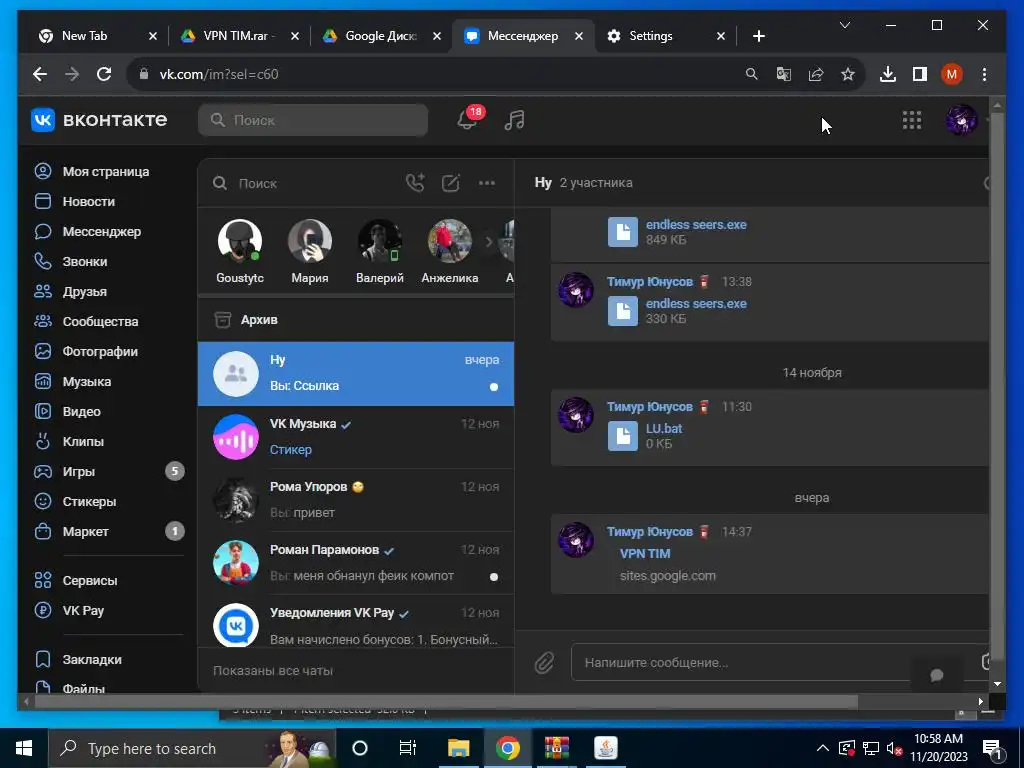This screenshot has width=1024, height=768.
Task: Expand the Chrome tab search chevron
Action: click(844, 25)
